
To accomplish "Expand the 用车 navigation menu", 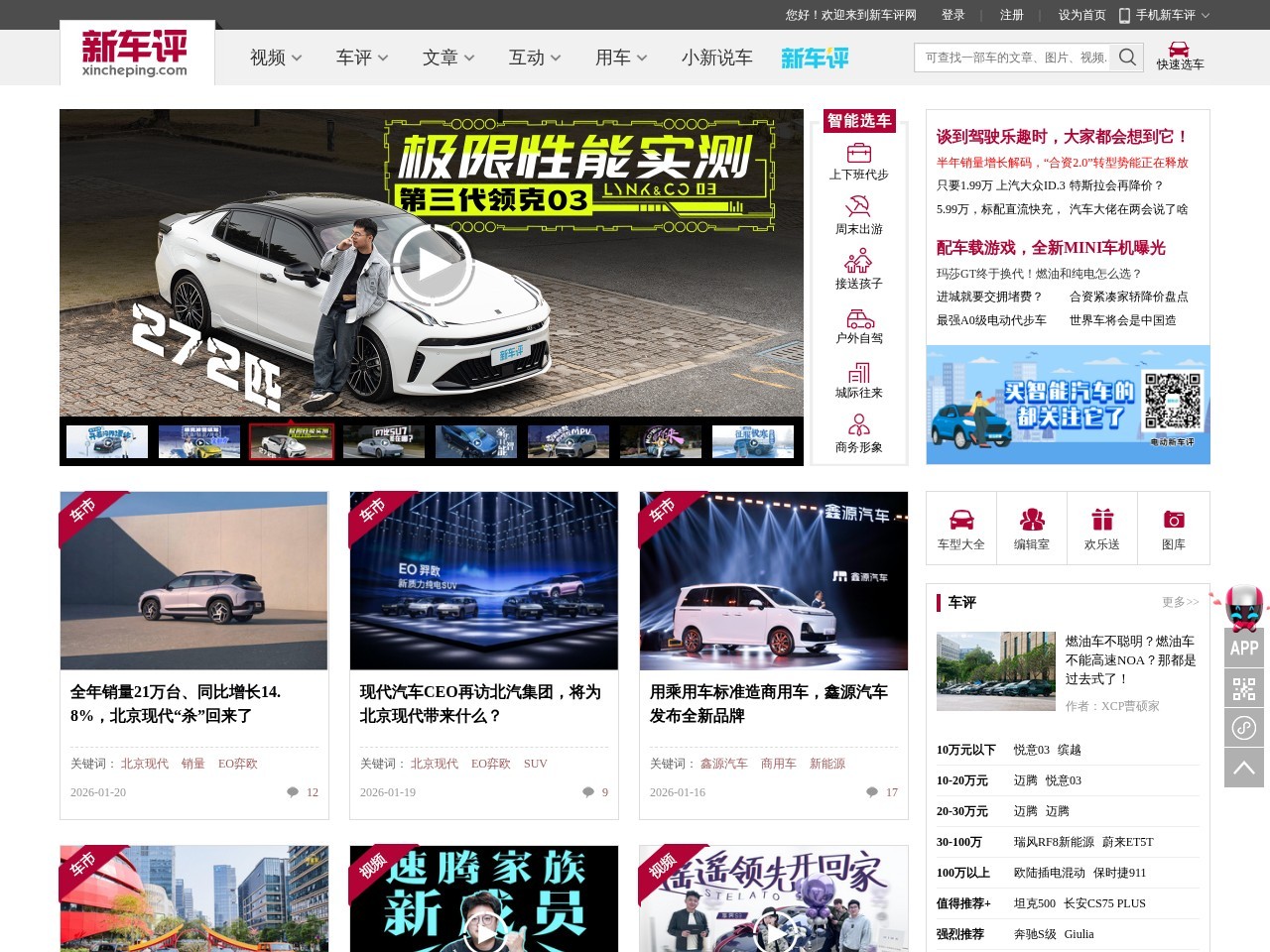I will pos(621,58).
